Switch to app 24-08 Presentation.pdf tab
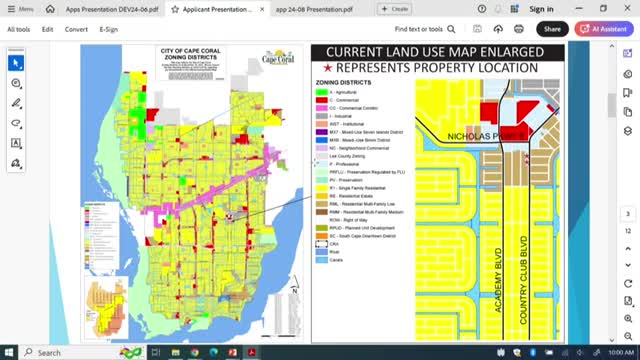The width and height of the screenshot is (640, 360). tap(314, 9)
